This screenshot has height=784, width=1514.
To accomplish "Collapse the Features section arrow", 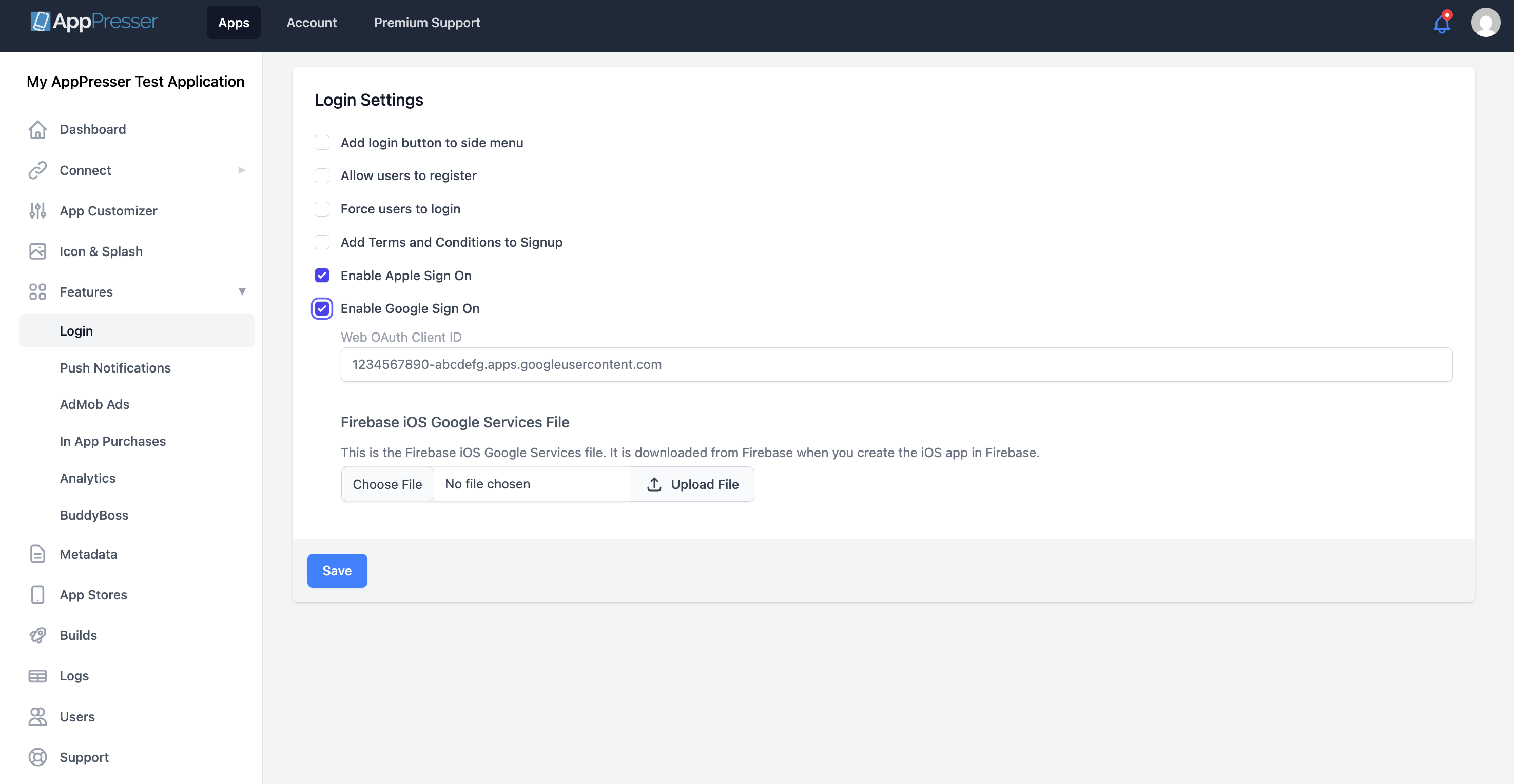I will click(x=242, y=292).
